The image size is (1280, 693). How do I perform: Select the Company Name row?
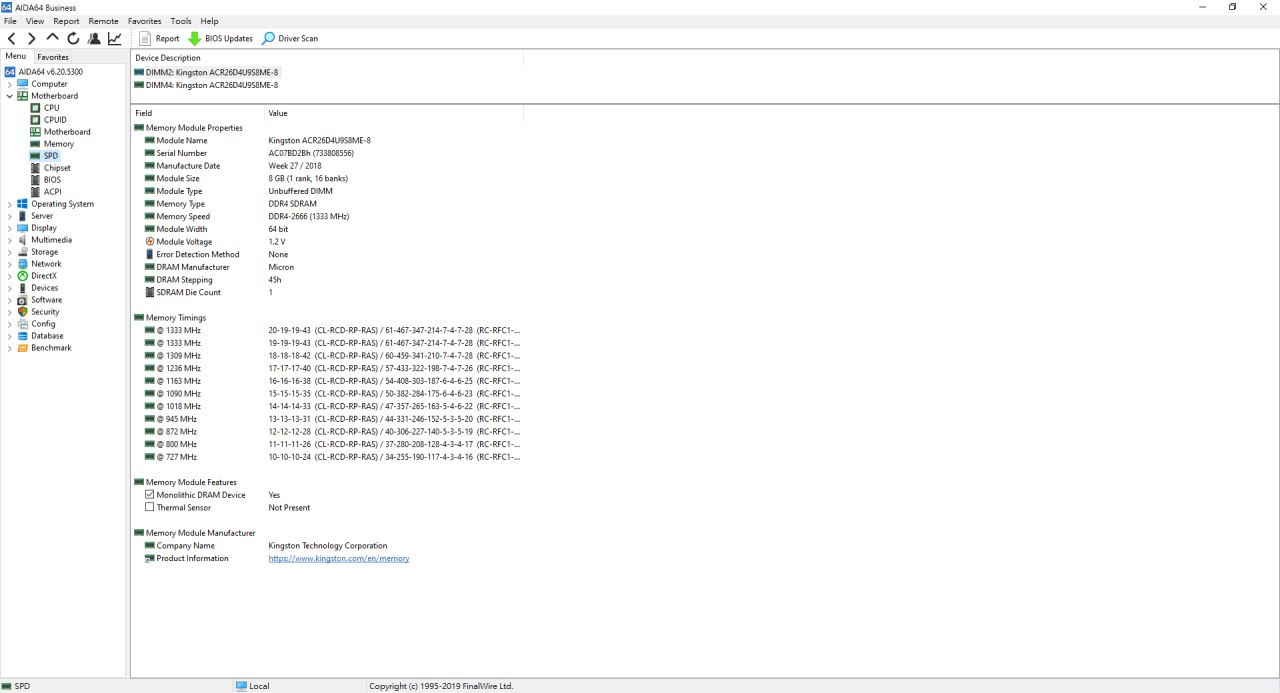(328, 546)
